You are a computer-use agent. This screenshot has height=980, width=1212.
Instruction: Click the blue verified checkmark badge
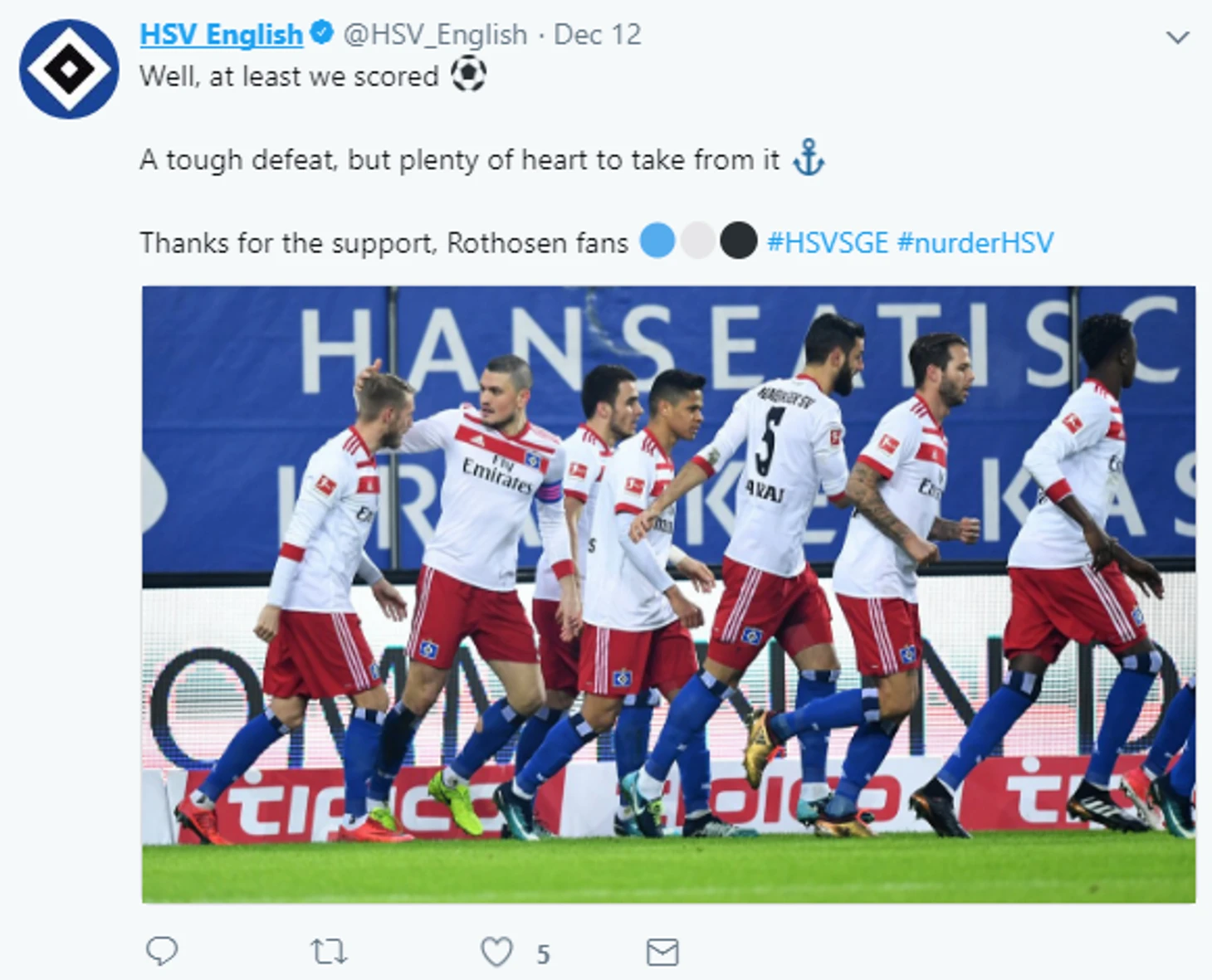322,33
